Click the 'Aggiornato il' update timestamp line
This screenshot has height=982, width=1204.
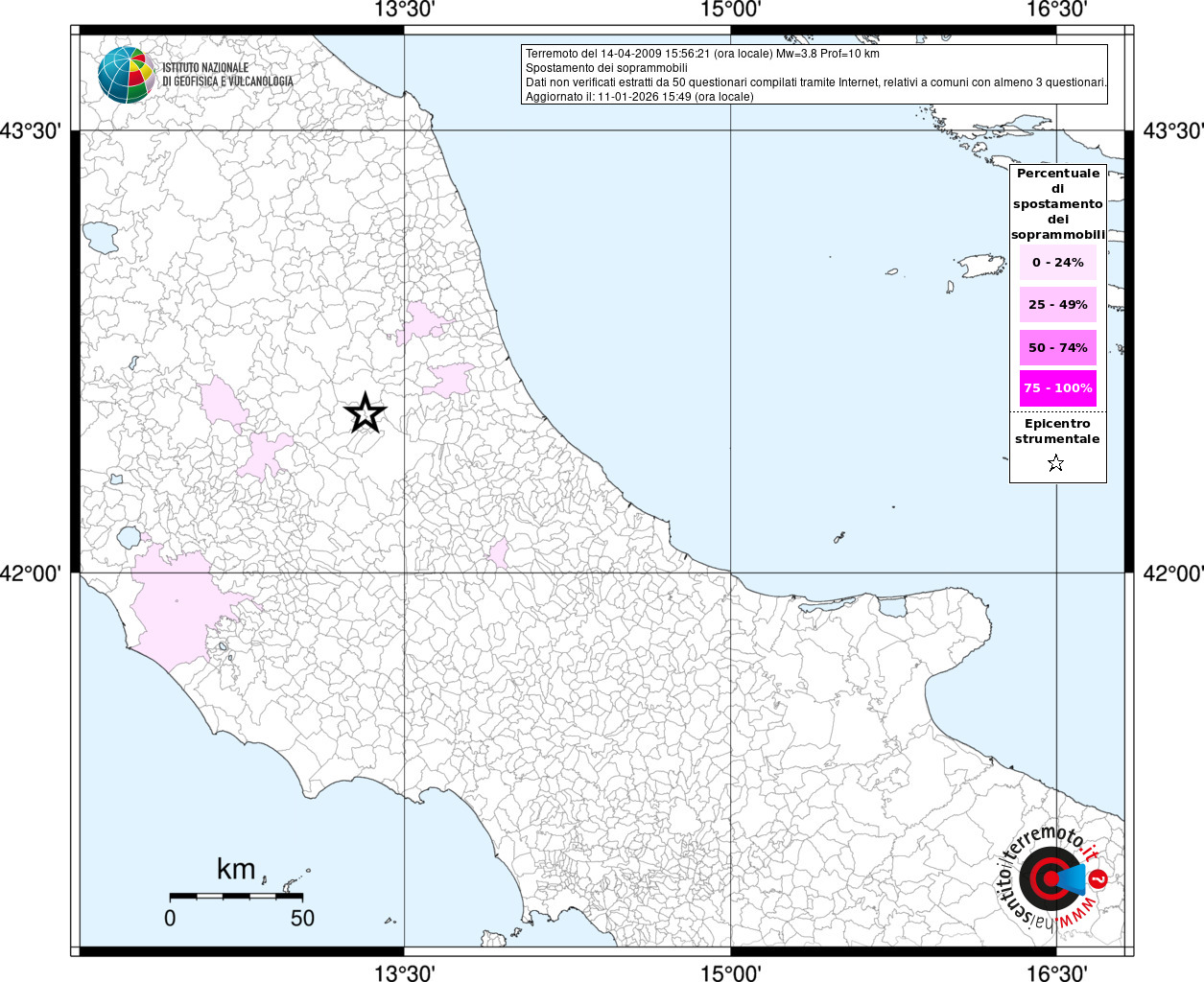click(x=639, y=97)
